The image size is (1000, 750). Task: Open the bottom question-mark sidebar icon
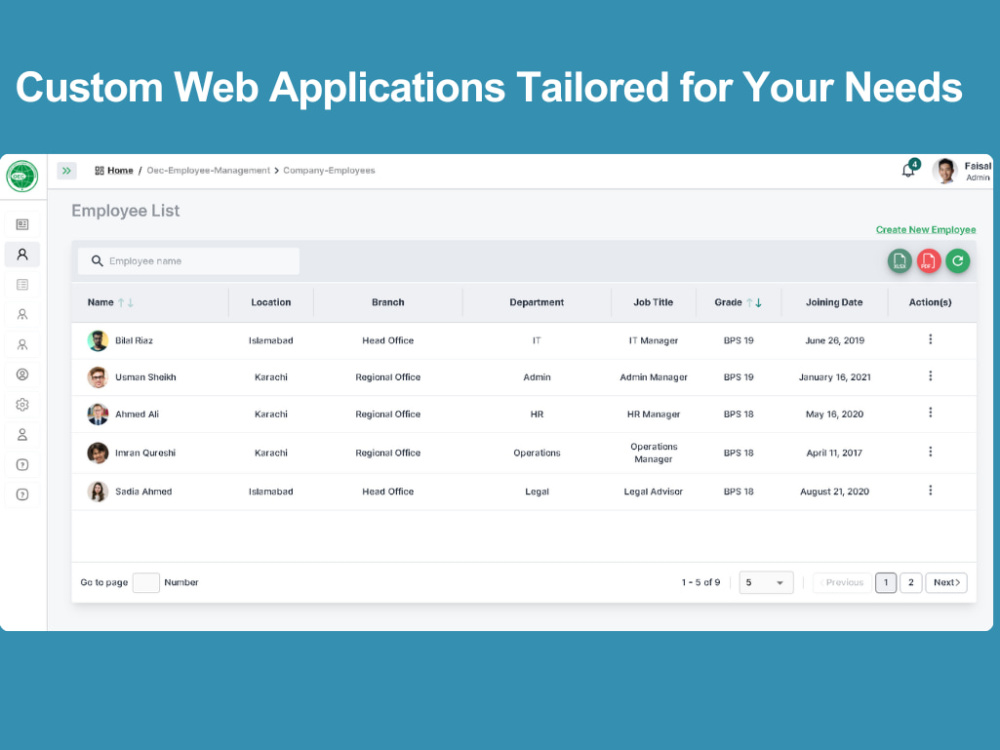(x=22, y=494)
